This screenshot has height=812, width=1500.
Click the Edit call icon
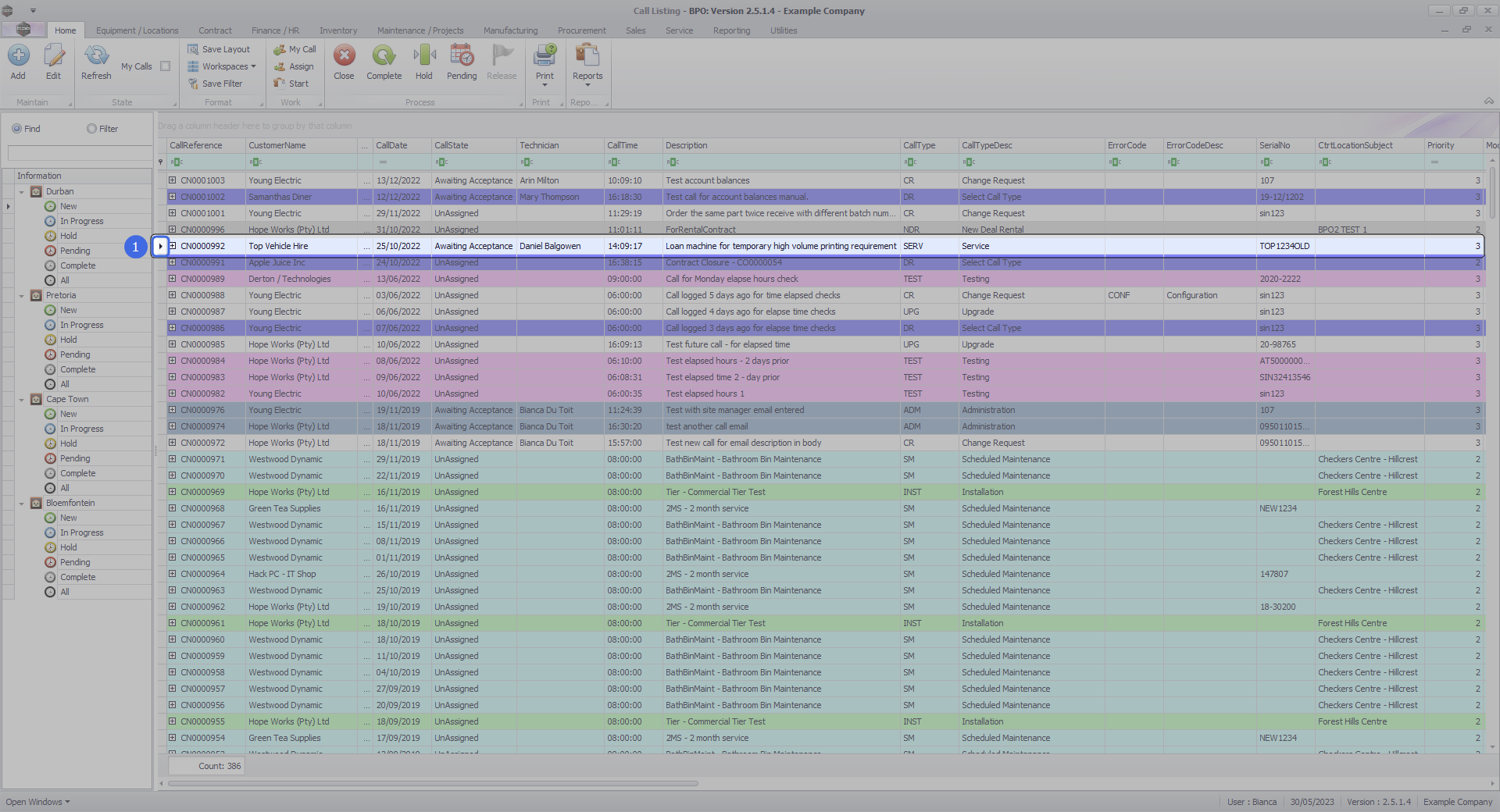53,55
